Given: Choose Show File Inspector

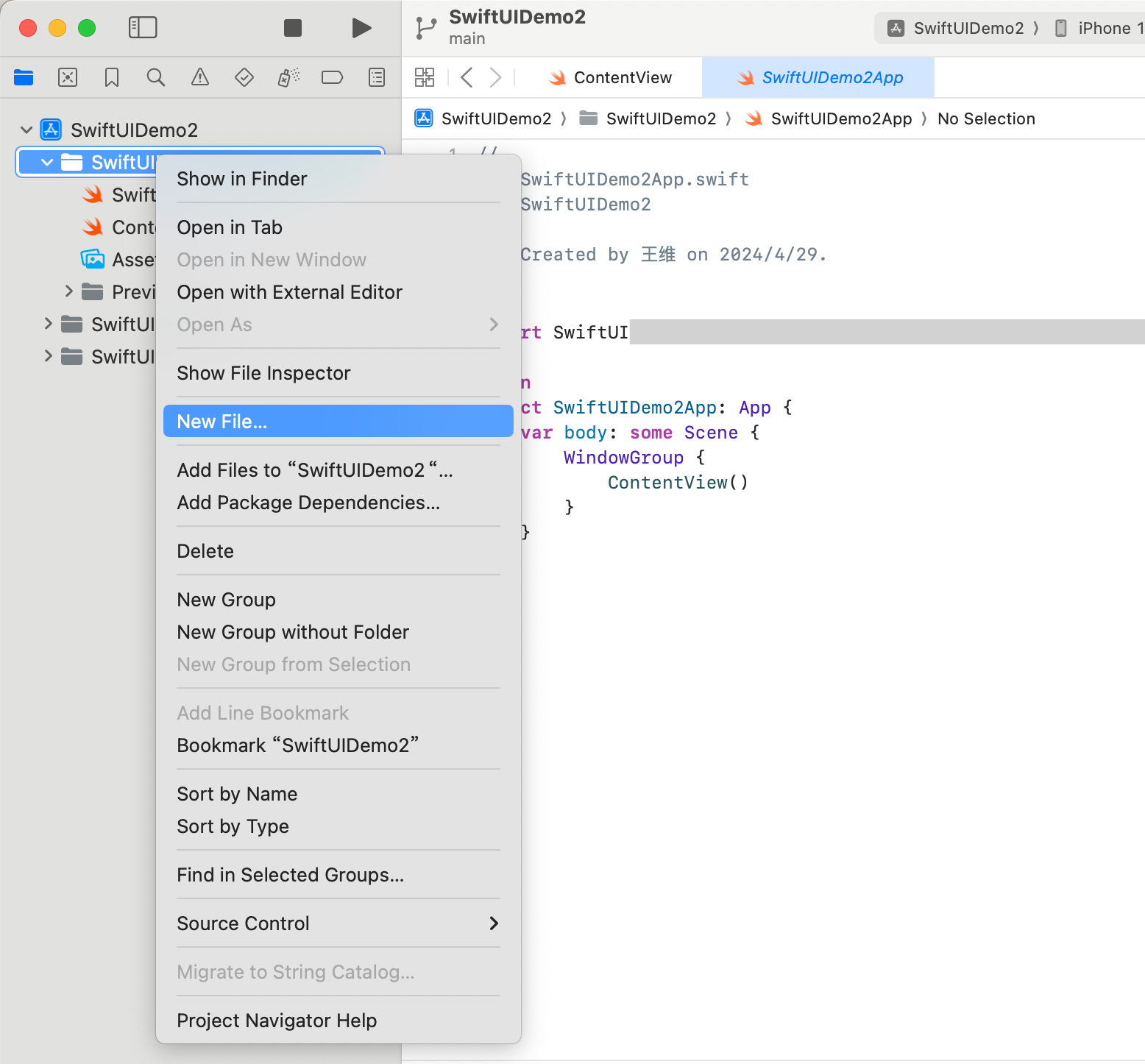Looking at the screenshot, I should click(338, 373).
